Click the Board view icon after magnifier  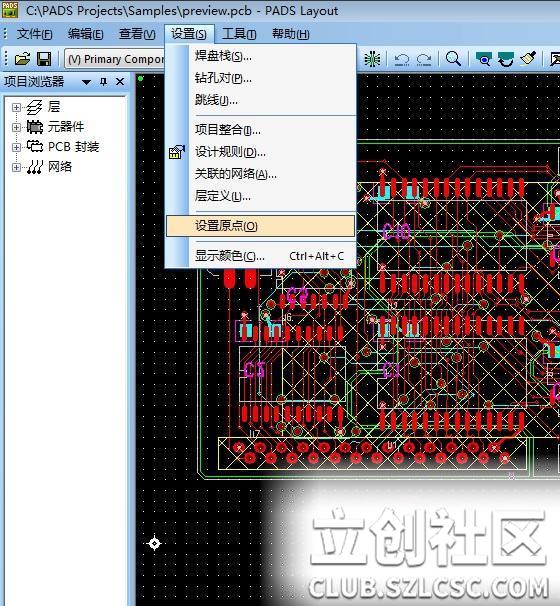coord(483,59)
